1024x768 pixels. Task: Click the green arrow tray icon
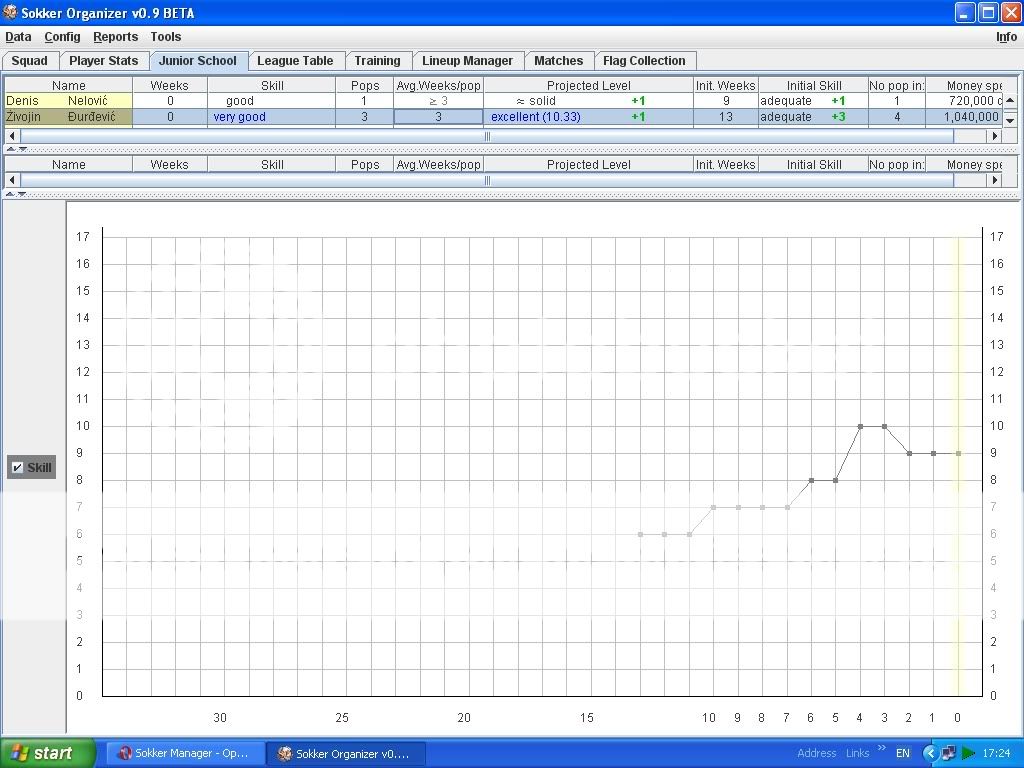click(x=968, y=753)
